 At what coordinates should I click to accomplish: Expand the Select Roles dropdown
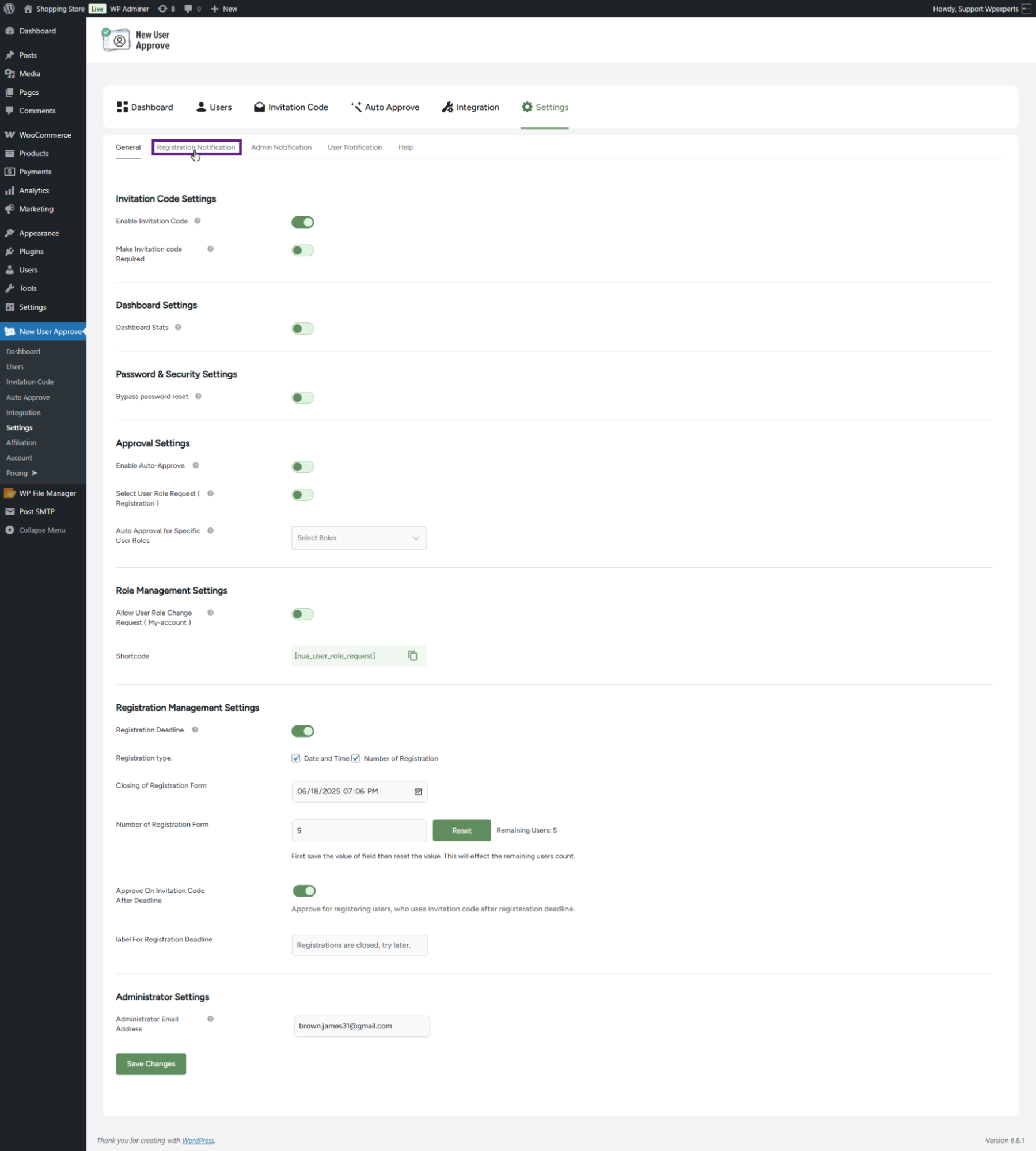358,538
